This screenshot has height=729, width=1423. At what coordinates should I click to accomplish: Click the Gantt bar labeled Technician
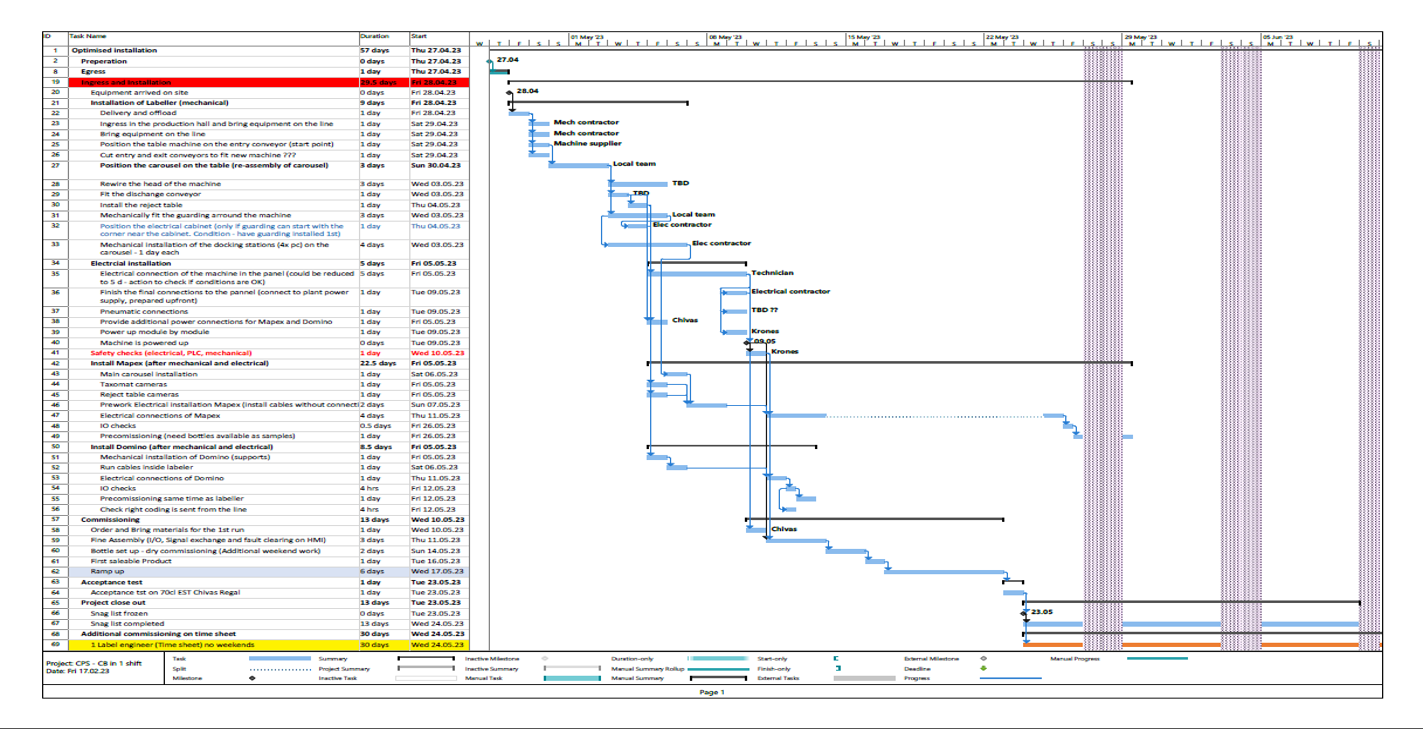(x=700, y=273)
